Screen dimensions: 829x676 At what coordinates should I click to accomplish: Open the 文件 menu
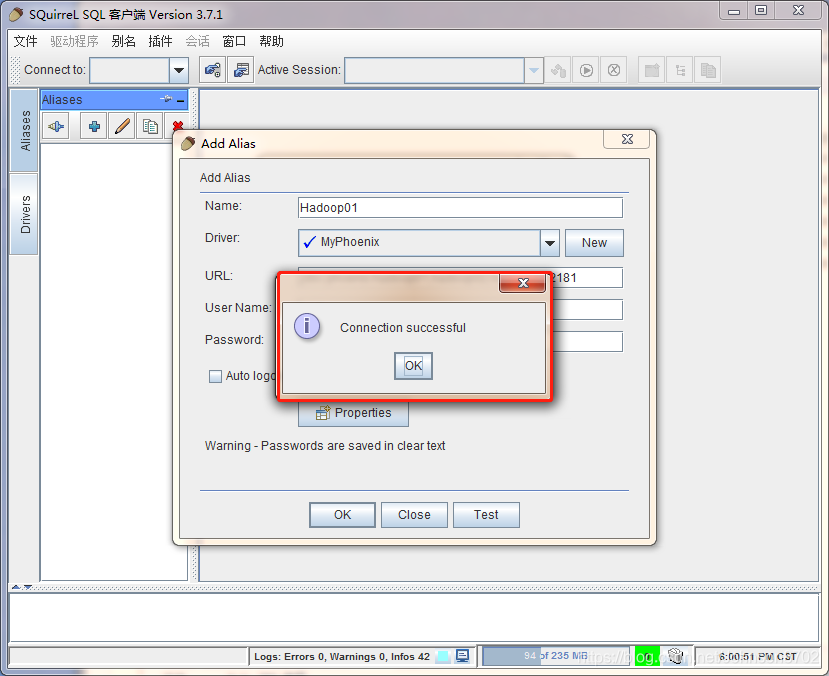[x=25, y=41]
